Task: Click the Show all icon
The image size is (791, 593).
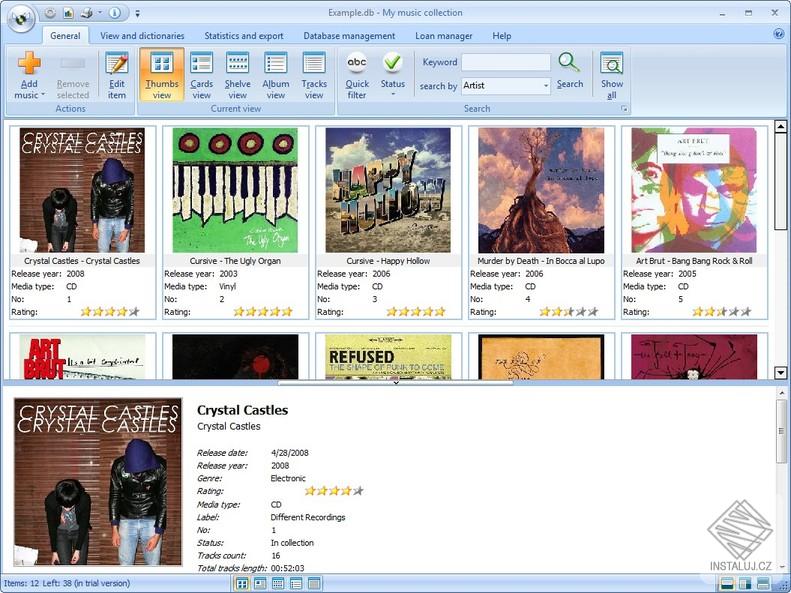Action: (612, 65)
